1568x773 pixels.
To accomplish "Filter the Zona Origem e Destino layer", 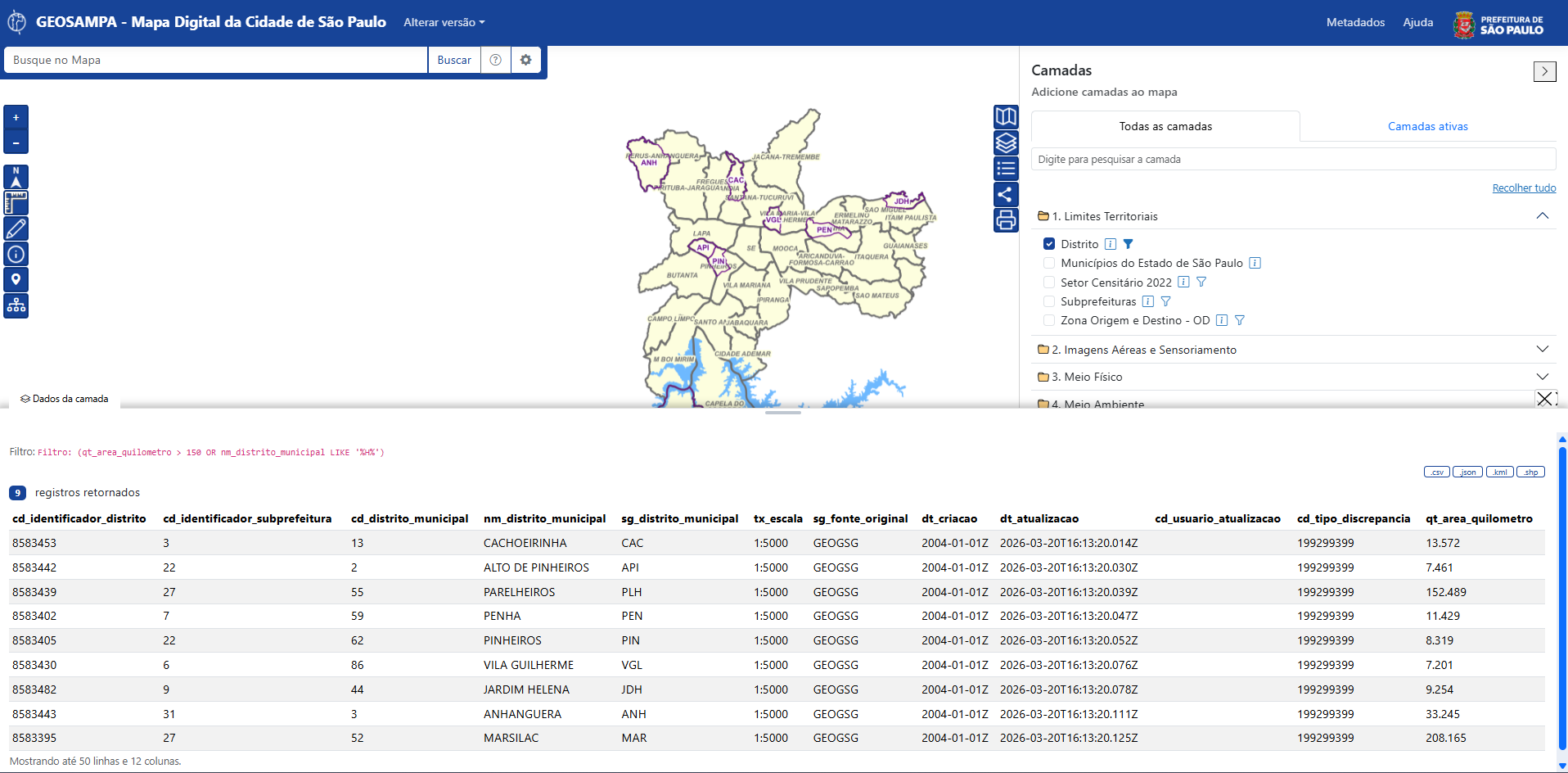I will click(1240, 320).
